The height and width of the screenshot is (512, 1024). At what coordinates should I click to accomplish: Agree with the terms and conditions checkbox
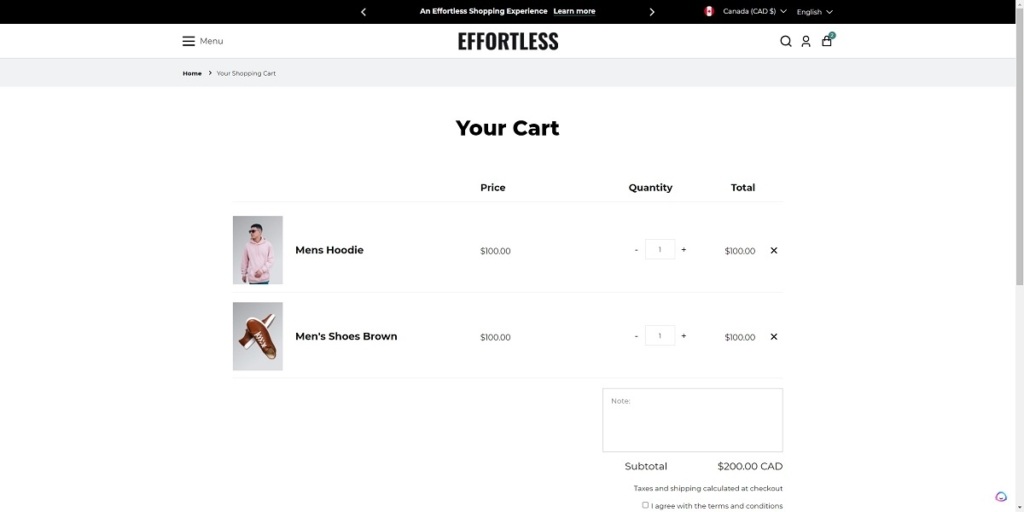click(645, 505)
